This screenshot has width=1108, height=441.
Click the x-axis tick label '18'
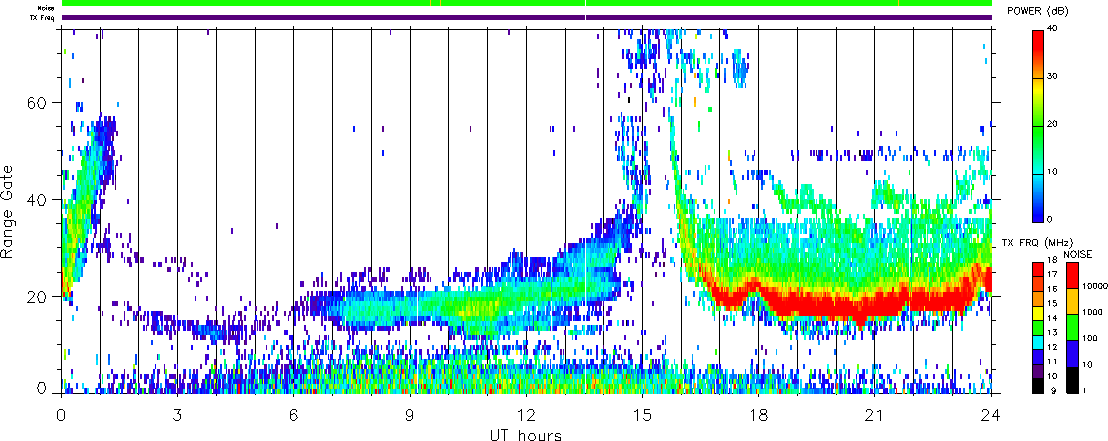click(758, 415)
